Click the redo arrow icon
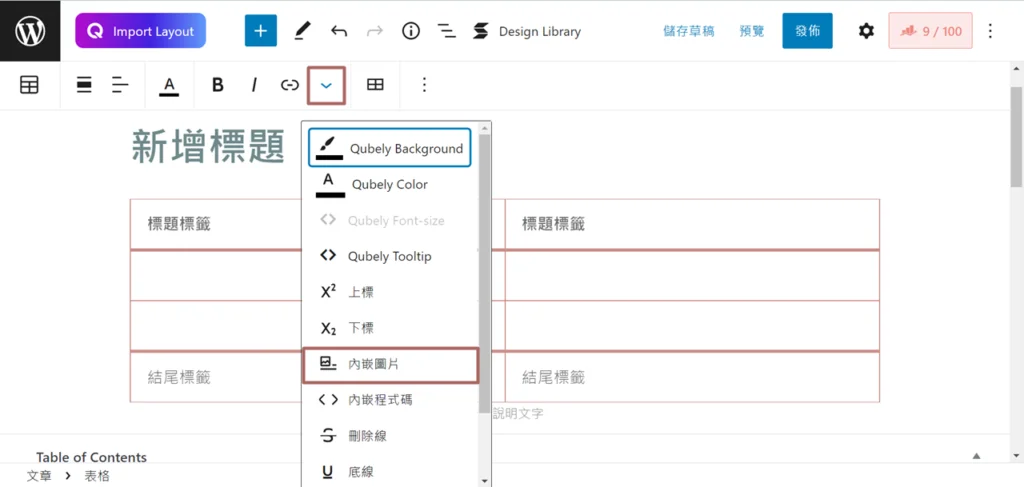 point(375,31)
